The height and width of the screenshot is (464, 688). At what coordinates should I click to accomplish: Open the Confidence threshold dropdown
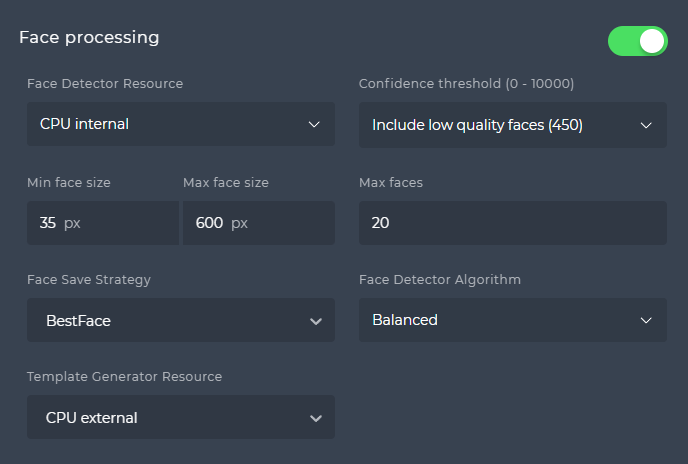[x=512, y=125]
